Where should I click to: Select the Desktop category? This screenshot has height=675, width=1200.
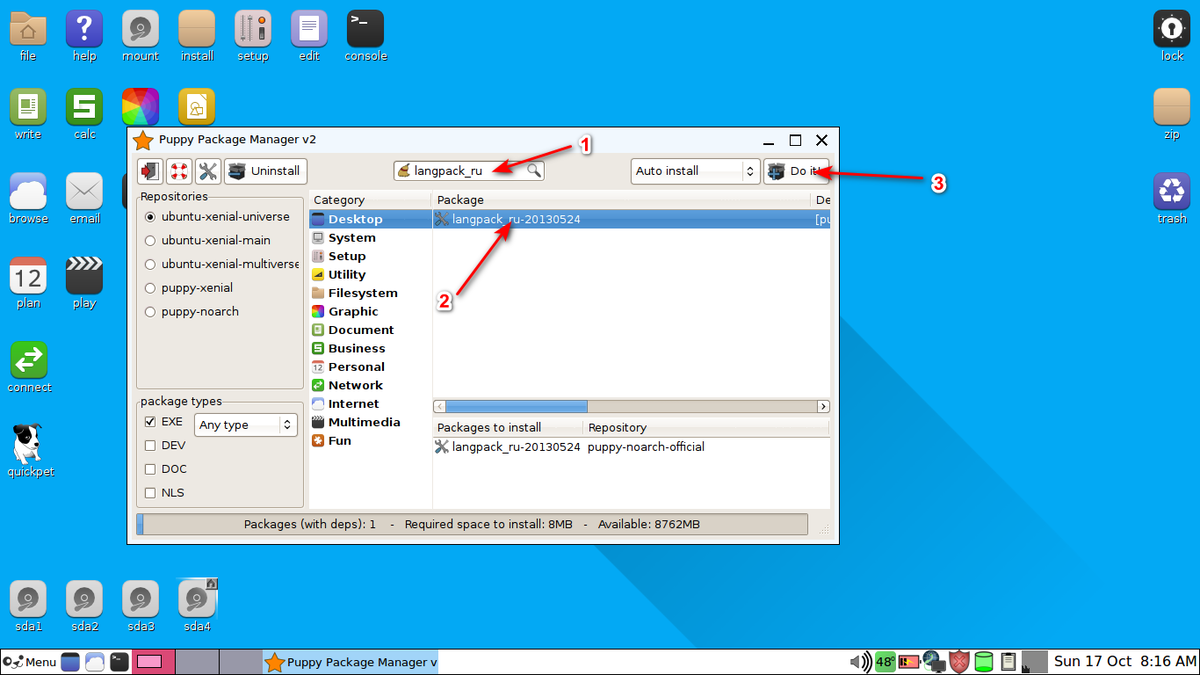point(370,219)
